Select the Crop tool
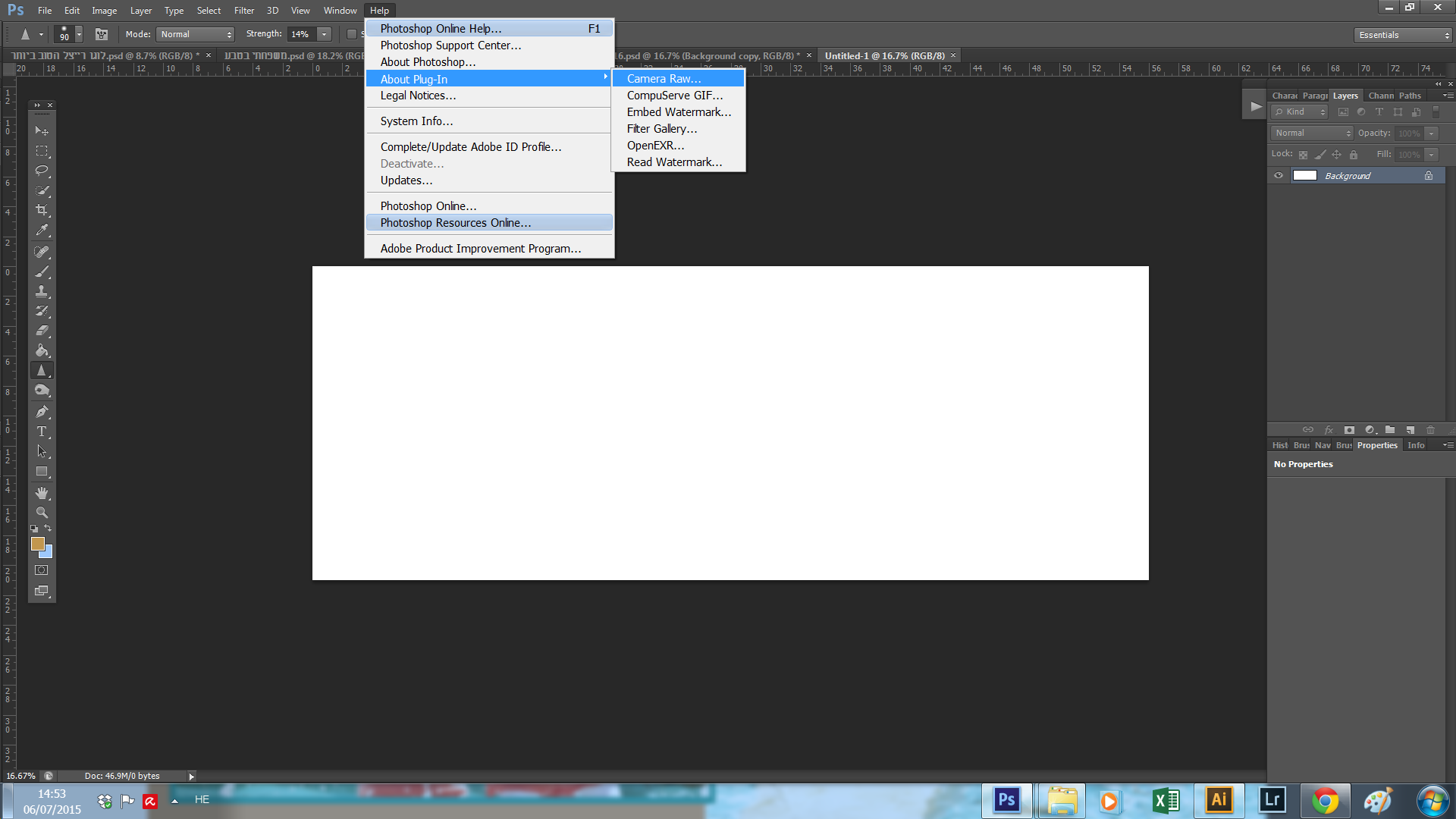 [x=42, y=210]
